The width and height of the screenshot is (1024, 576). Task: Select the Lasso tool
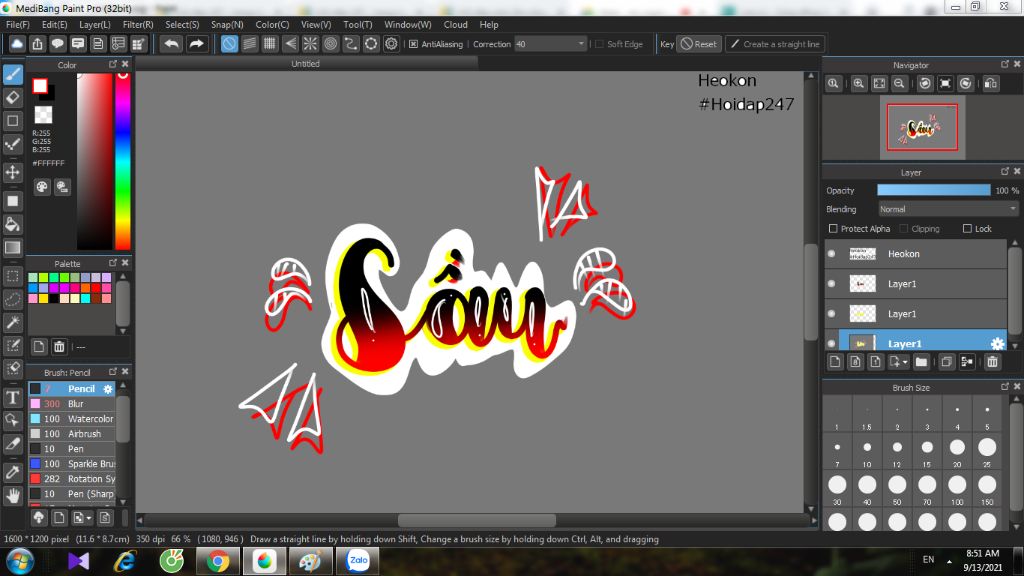point(13,299)
